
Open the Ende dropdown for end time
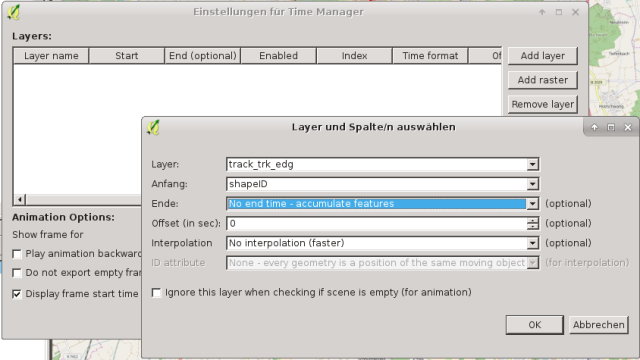[x=532, y=204]
